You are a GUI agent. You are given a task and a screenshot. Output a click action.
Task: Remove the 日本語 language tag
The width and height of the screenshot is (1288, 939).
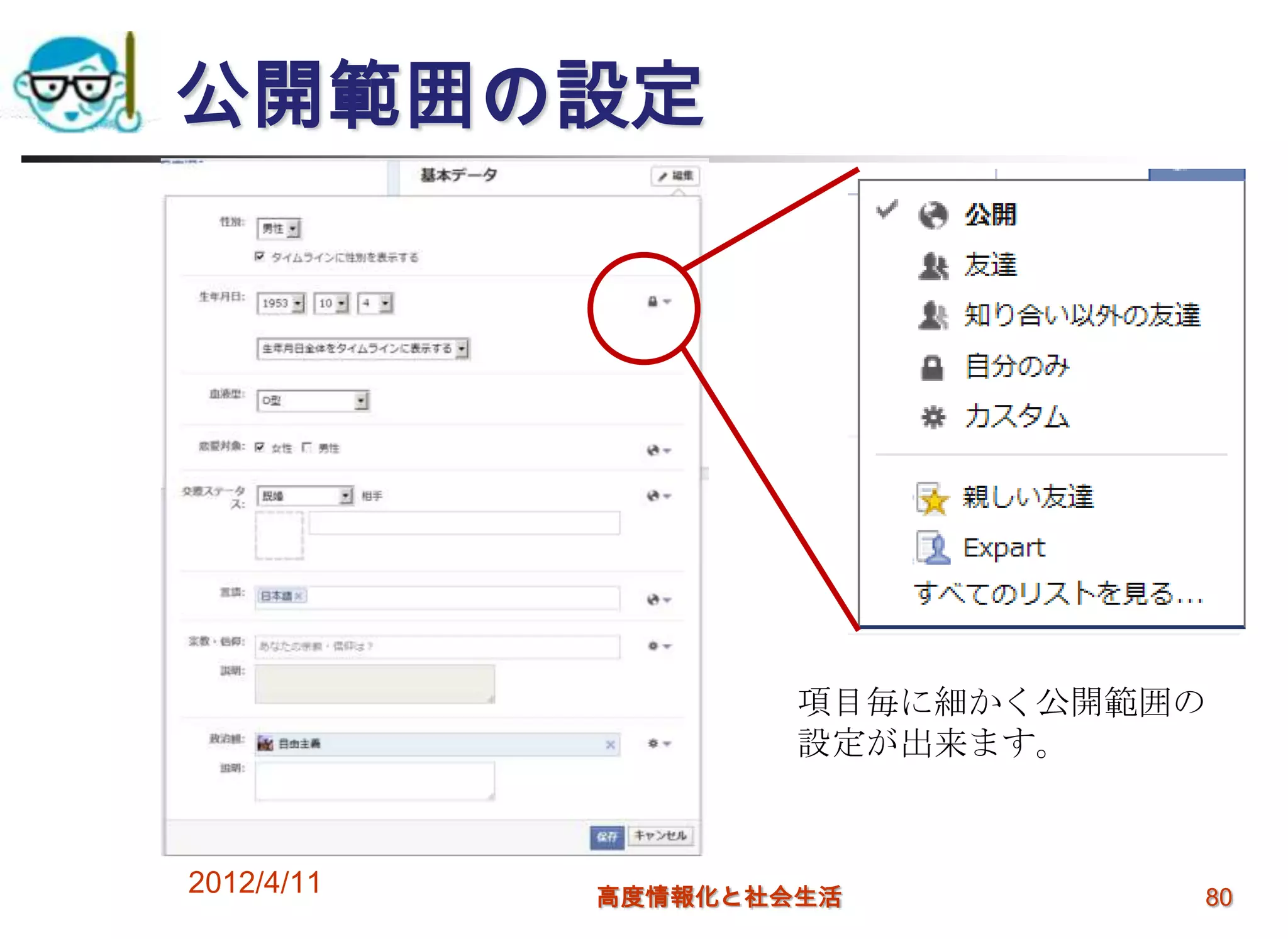[299, 596]
